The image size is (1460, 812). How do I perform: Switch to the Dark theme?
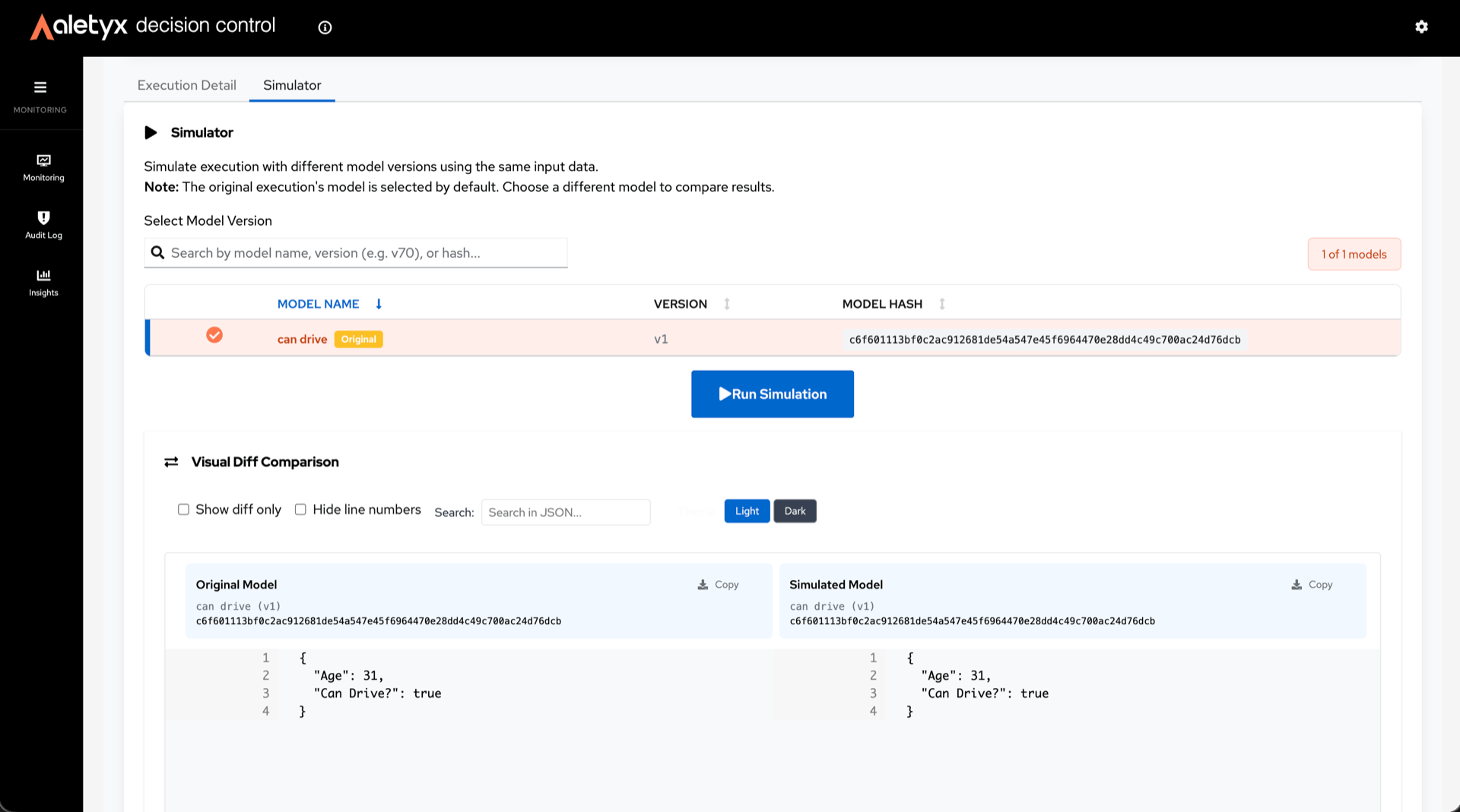click(x=795, y=511)
